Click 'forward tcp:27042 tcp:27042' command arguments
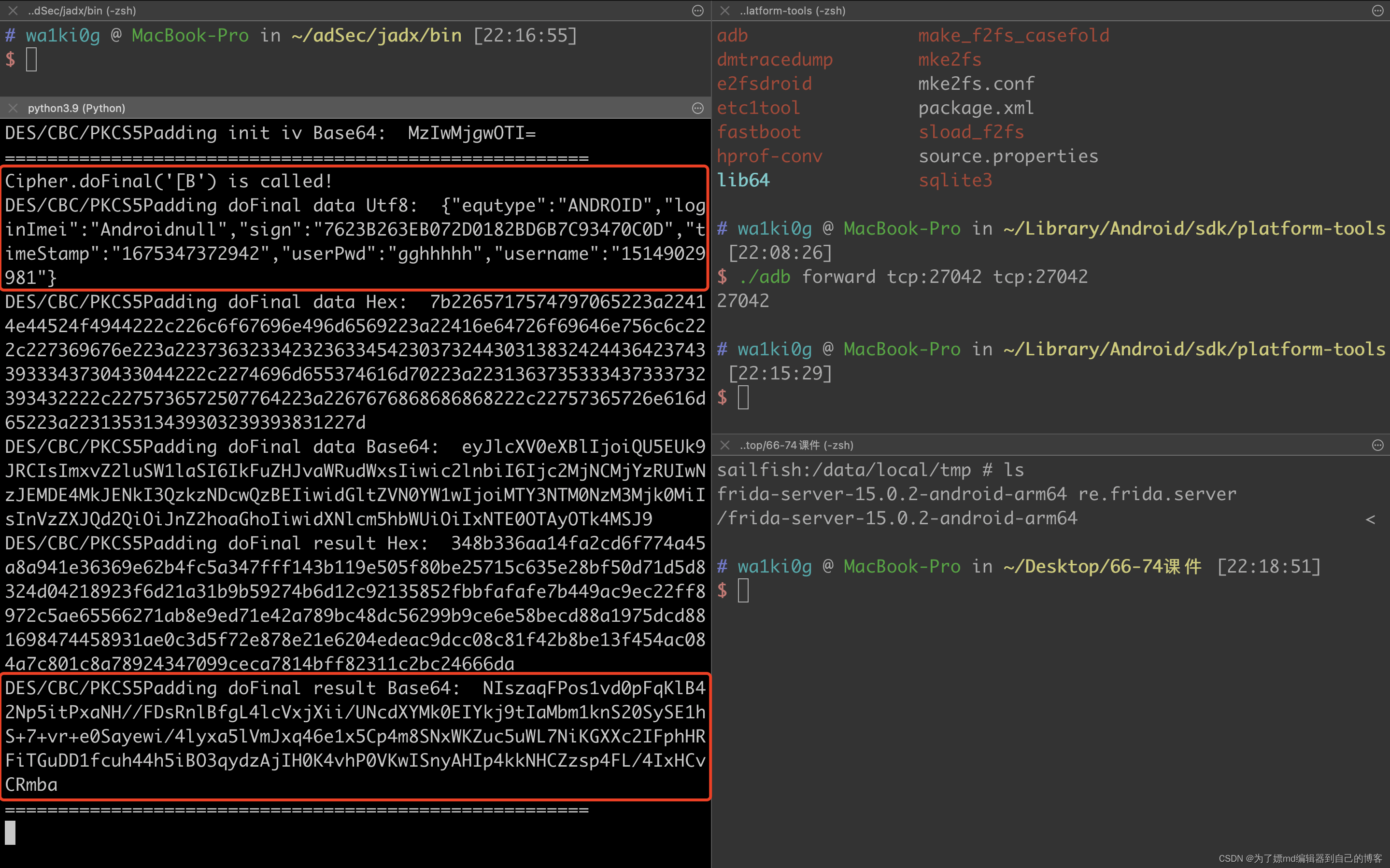Image resolution: width=1390 pixels, height=868 pixels. 945,277
